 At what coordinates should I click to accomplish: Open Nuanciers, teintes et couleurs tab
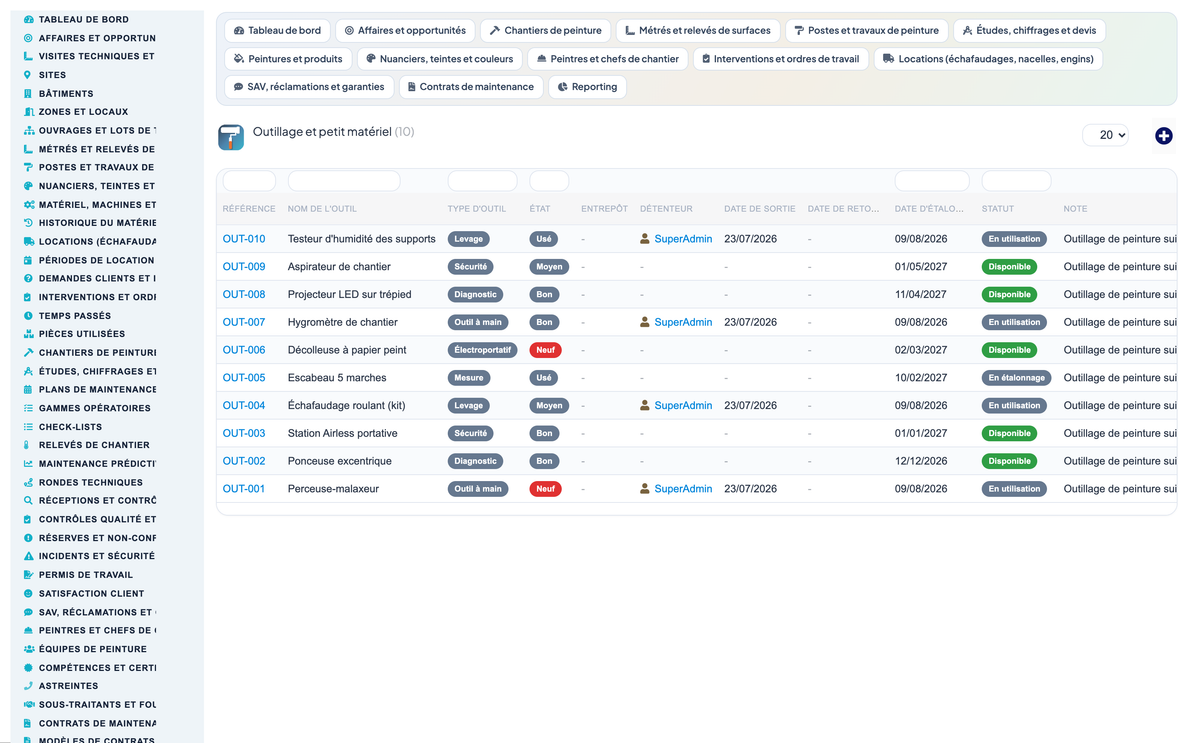coord(439,59)
